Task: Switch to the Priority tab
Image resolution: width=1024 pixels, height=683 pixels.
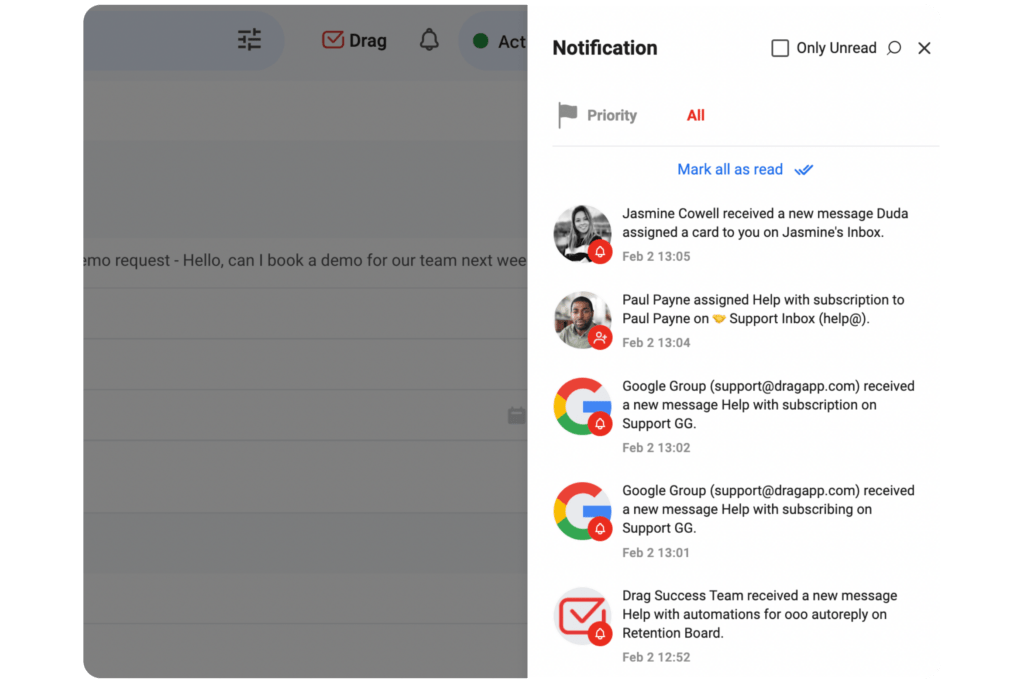Action: (x=611, y=116)
